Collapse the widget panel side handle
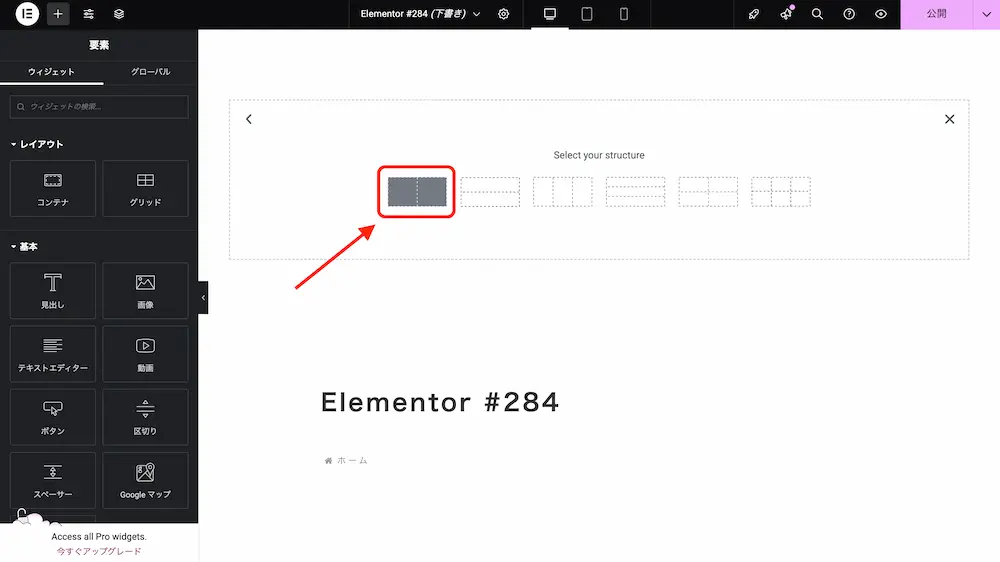This screenshot has width=1000, height=562. point(203,298)
